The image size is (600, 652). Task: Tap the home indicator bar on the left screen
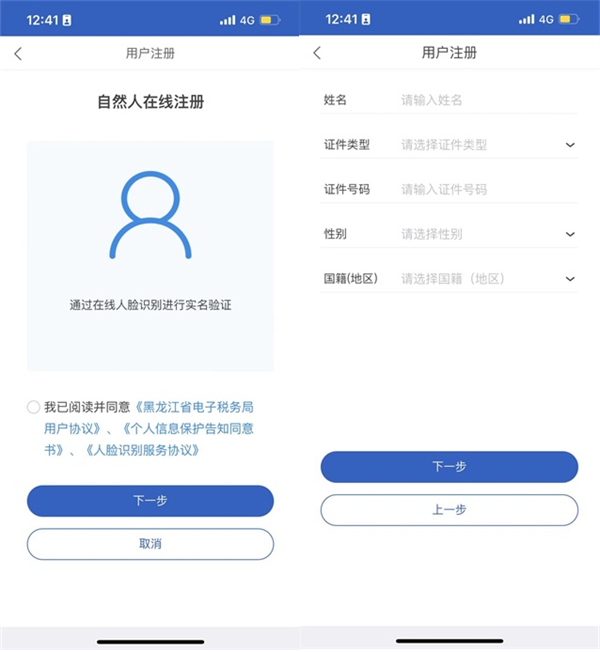(150, 641)
